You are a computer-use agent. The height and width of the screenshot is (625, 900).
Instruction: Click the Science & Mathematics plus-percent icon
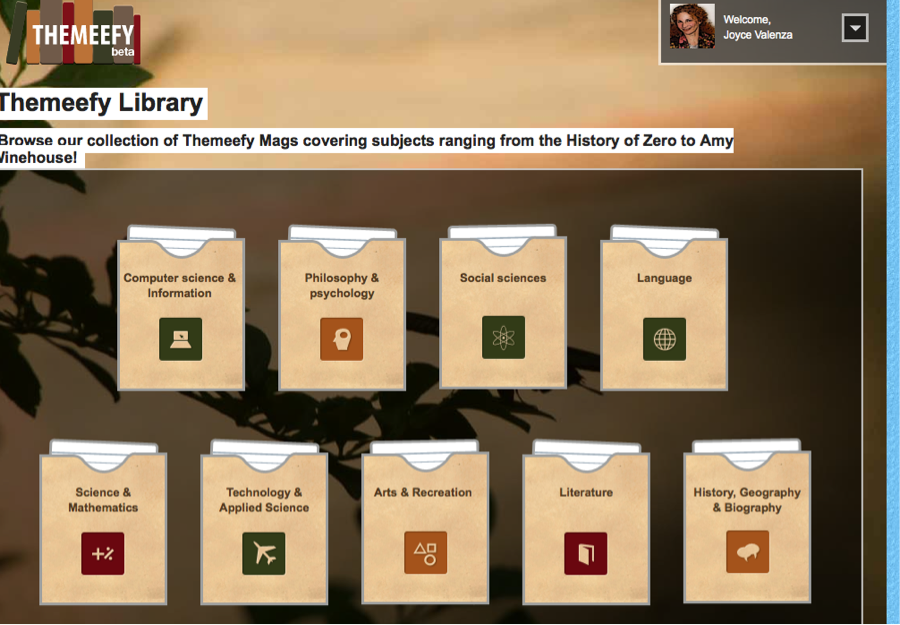tap(103, 553)
